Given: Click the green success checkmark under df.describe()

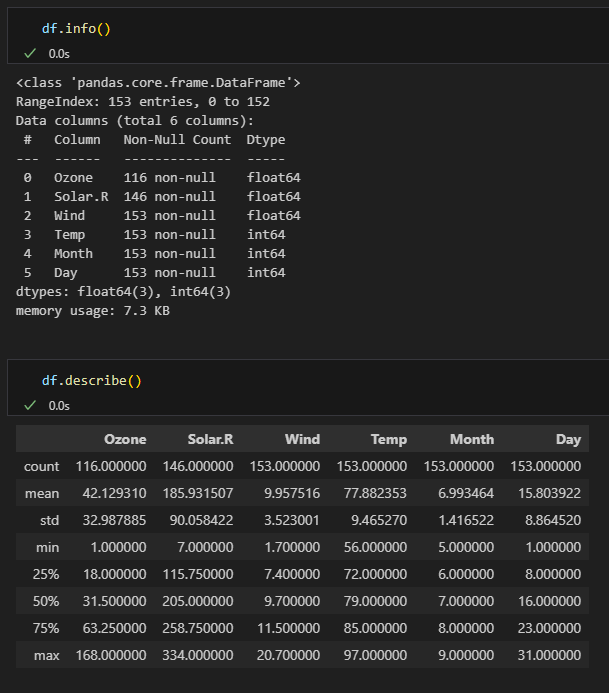Looking at the screenshot, I should (30, 405).
